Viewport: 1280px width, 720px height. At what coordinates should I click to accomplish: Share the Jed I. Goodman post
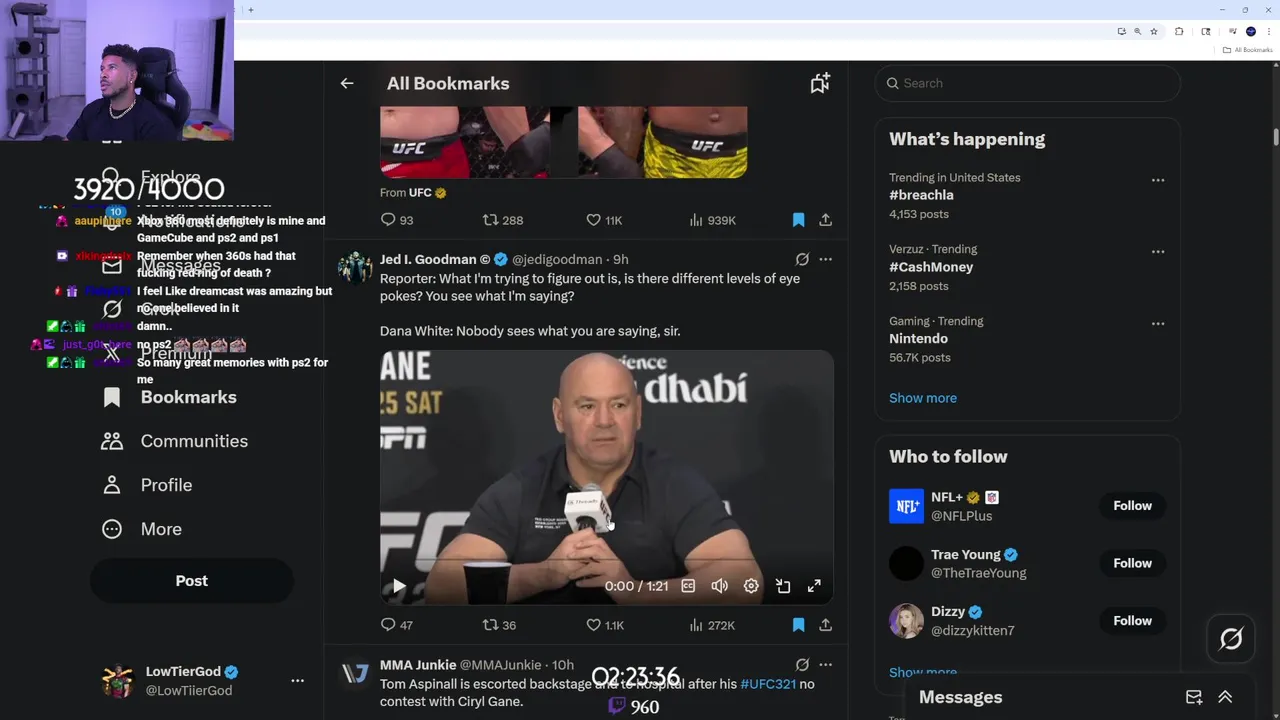(x=825, y=625)
